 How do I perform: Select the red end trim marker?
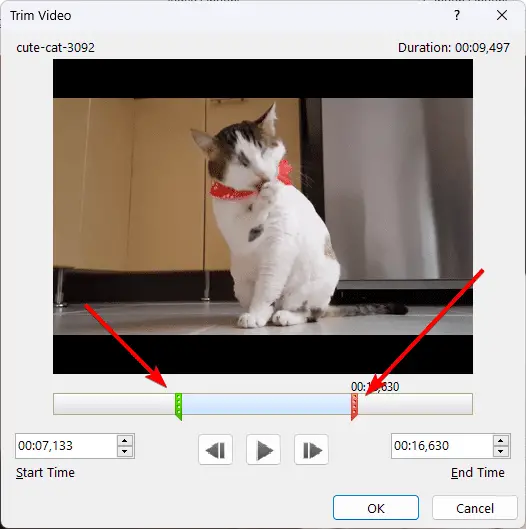click(354, 406)
